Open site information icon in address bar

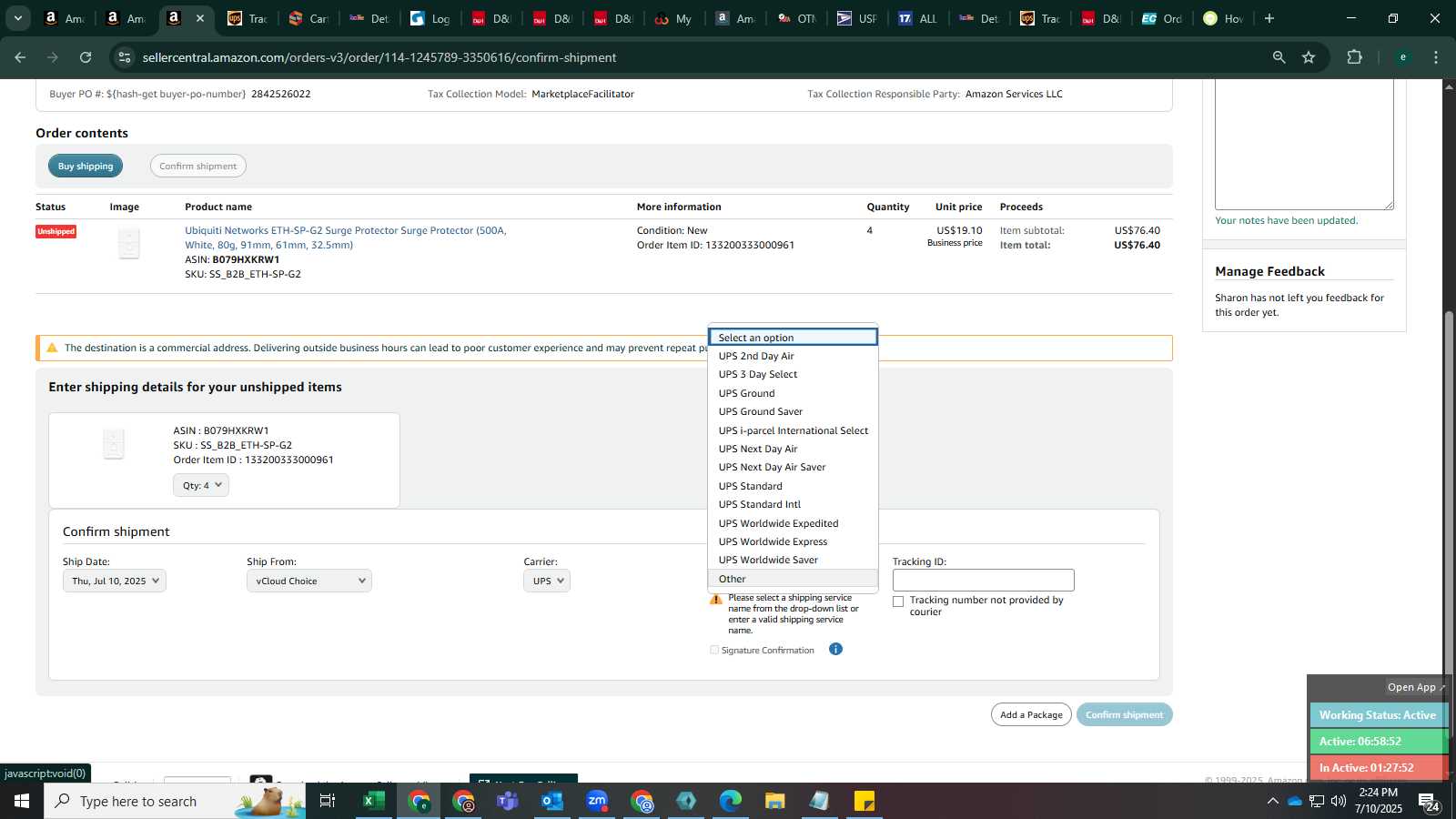125,57
